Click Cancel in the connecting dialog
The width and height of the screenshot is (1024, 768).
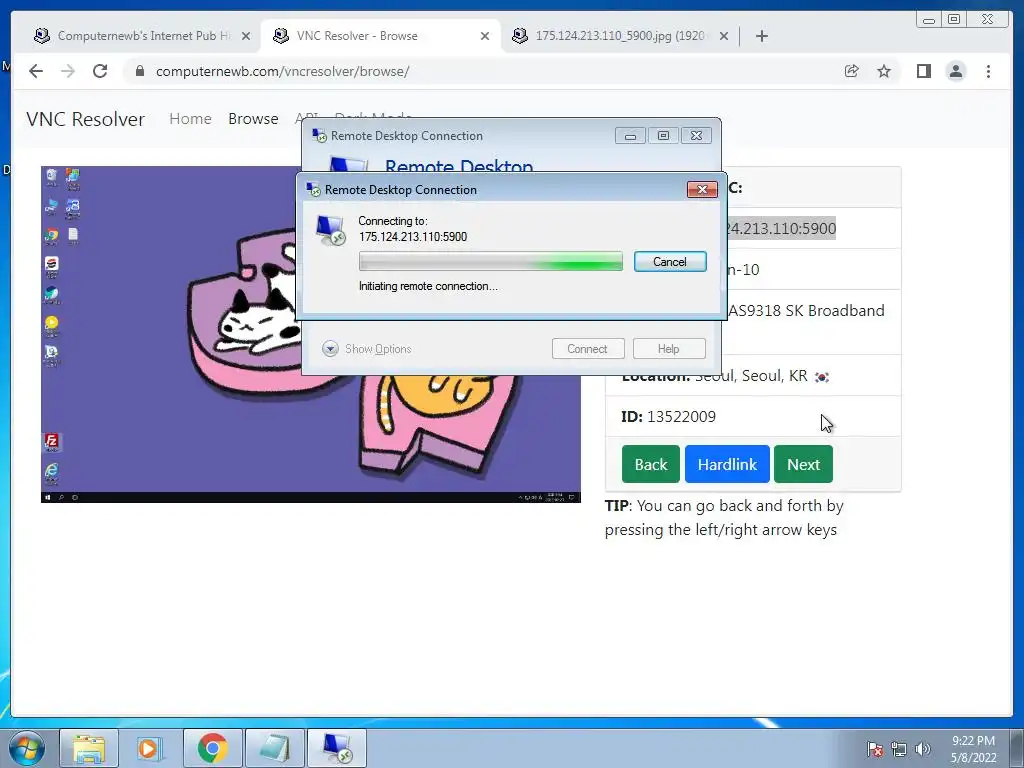point(670,262)
